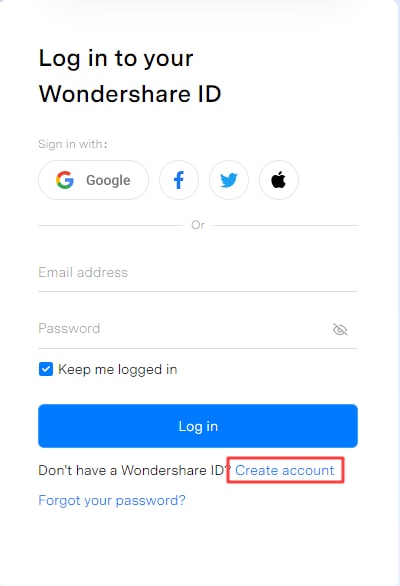Click the divider line left of "Or"

point(110,225)
